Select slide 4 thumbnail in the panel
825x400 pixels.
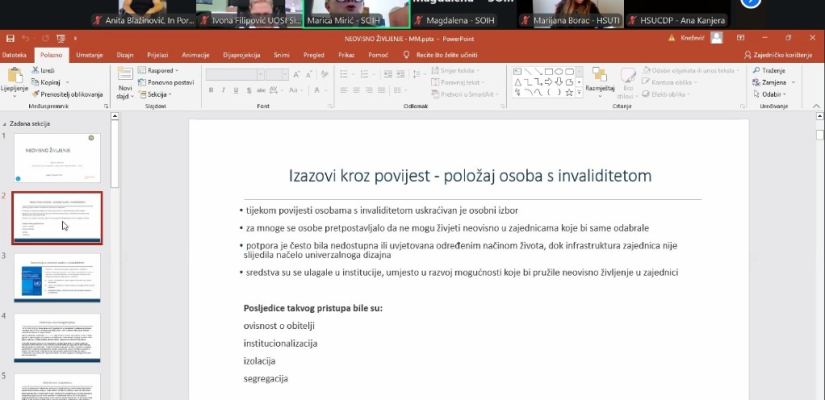57,338
